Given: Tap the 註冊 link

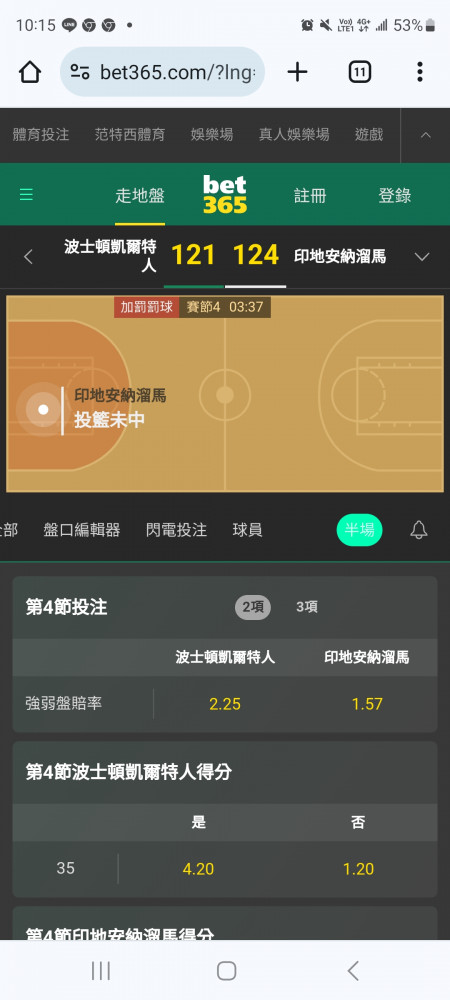Looking at the screenshot, I should point(310,195).
